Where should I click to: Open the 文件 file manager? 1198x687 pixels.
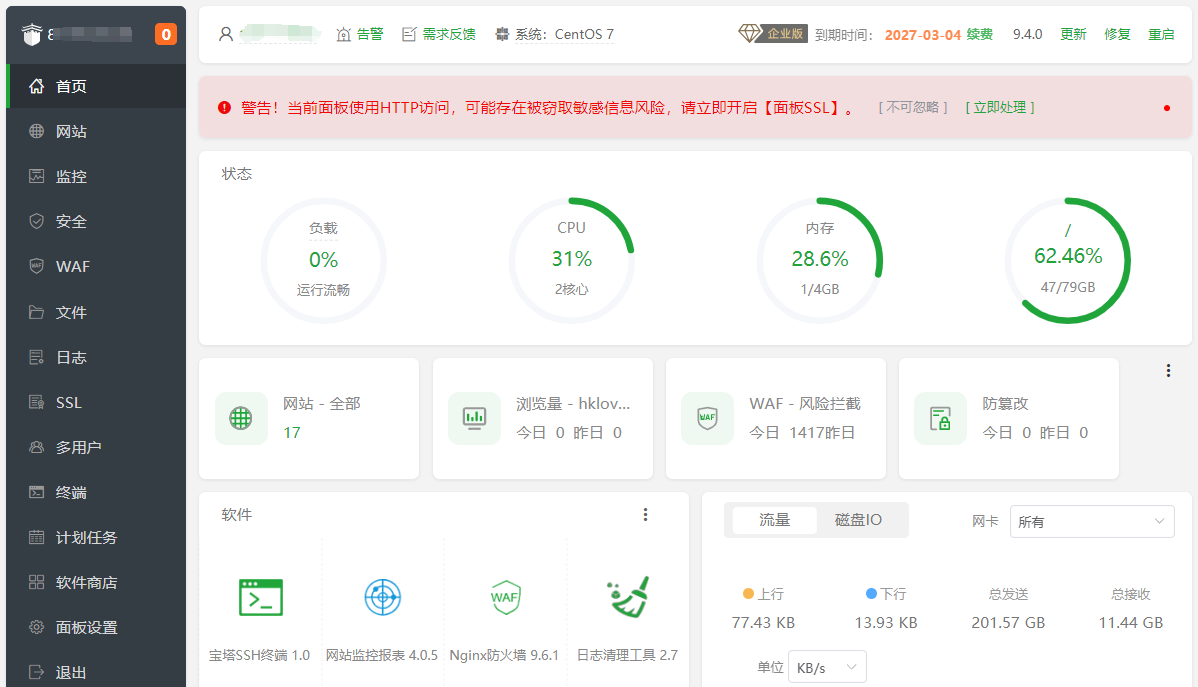[96, 312]
